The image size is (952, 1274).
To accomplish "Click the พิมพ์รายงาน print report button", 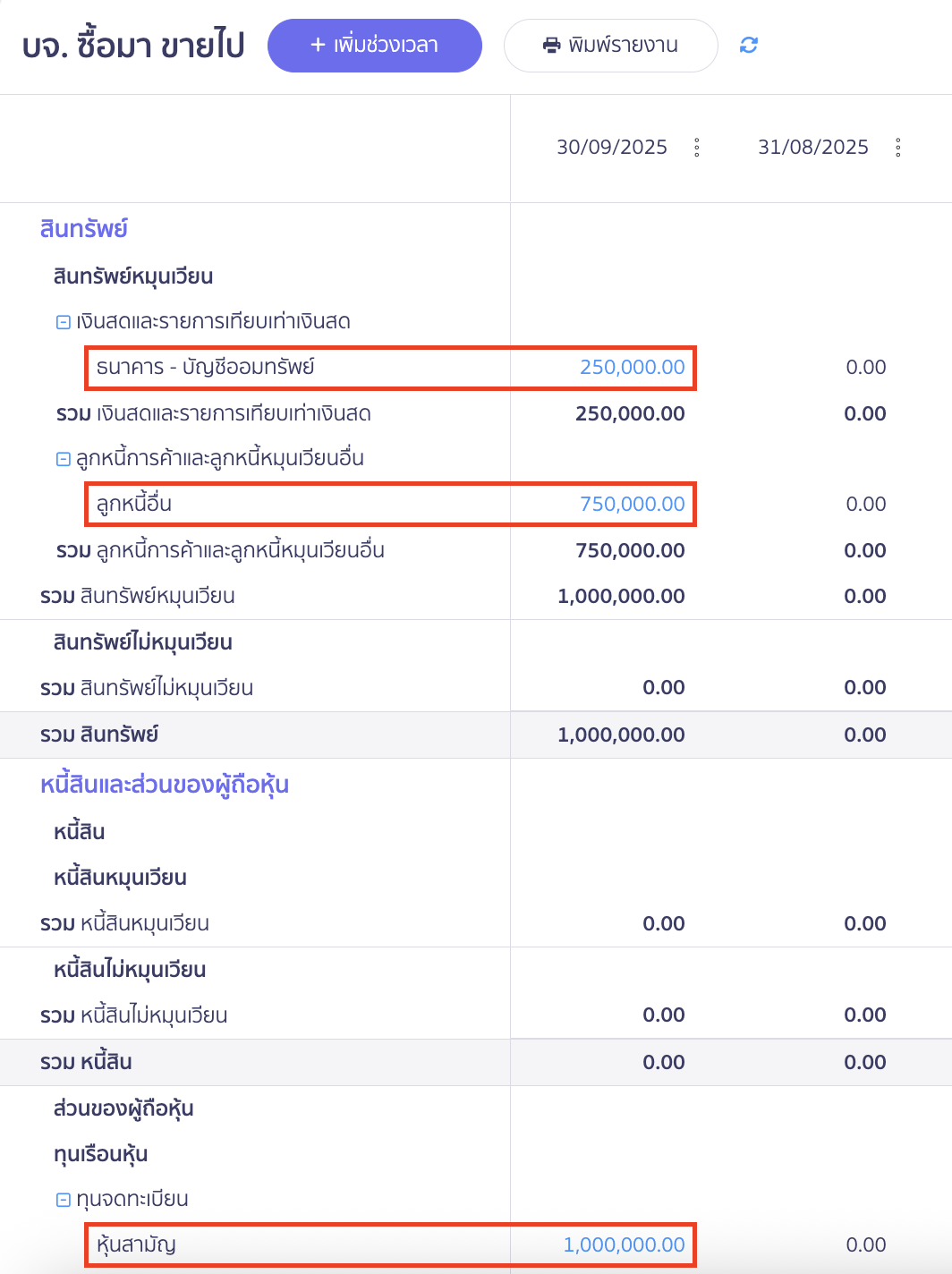I will coord(611,45).
